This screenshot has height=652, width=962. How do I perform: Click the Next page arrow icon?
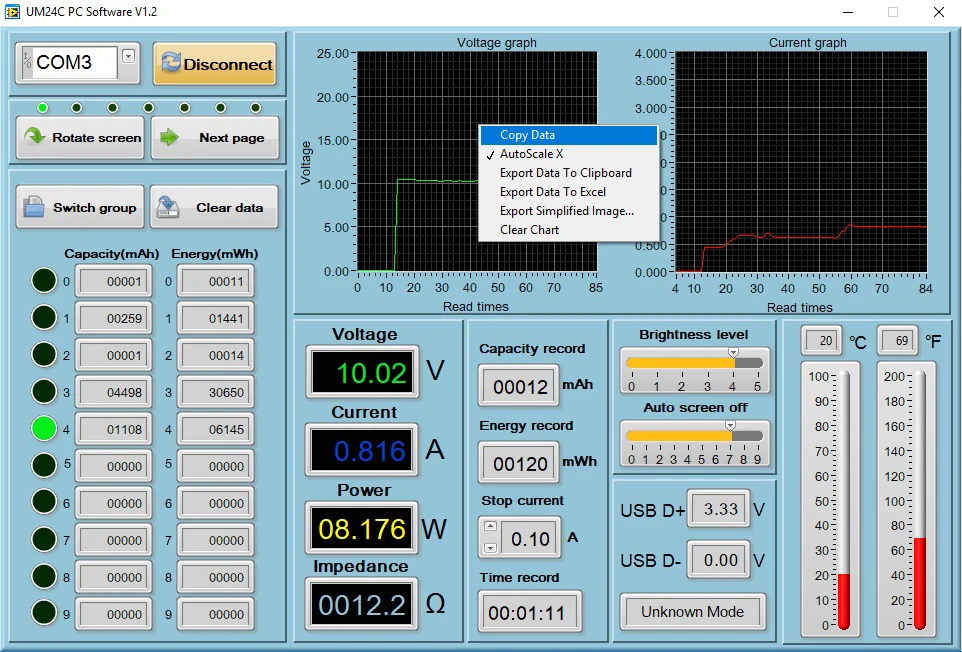point(170,137)
